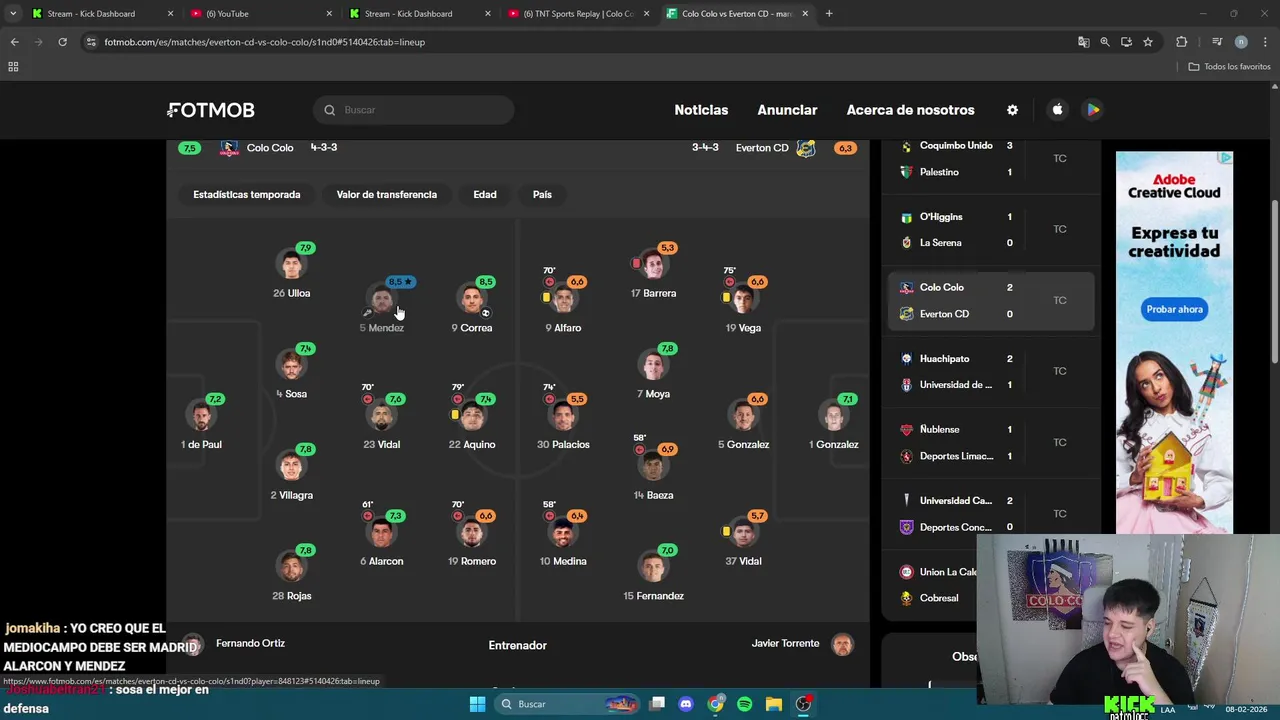Open the zoom magnifier icon in address bar

point(1105,42)
